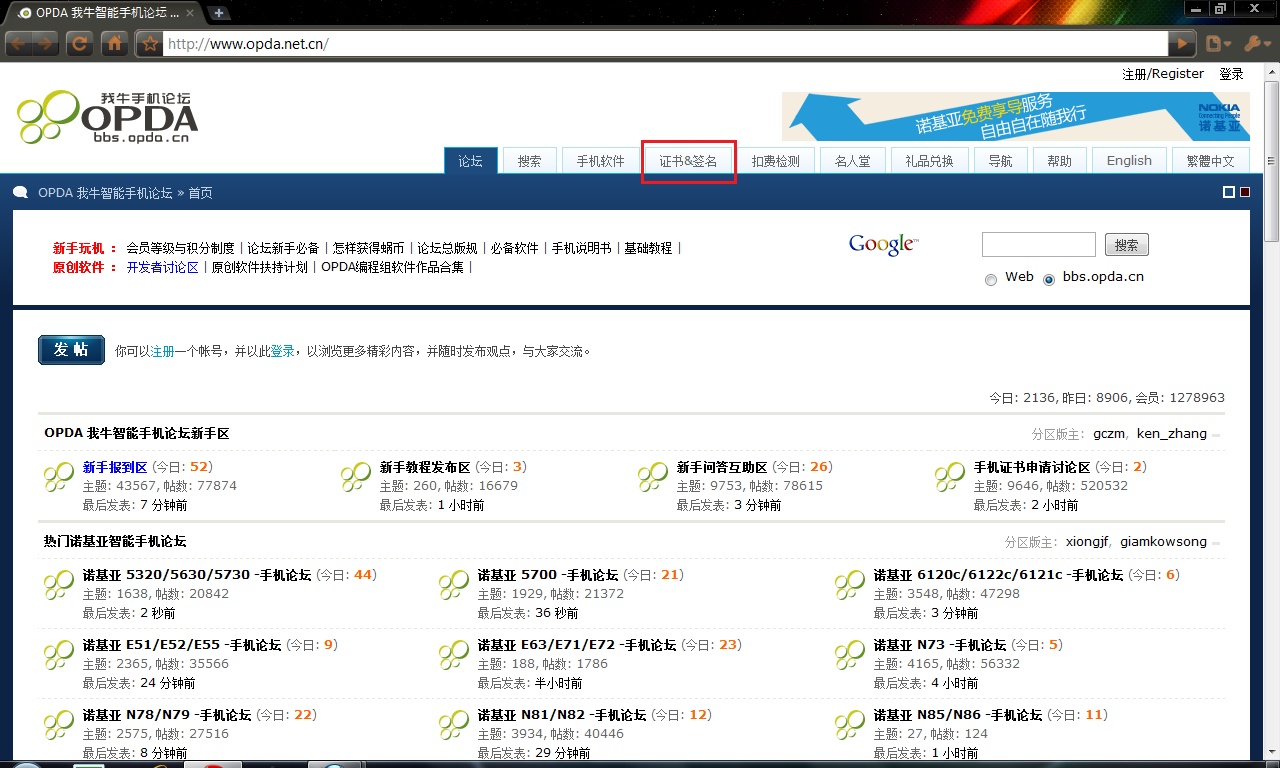1280x768 pixels.
Task: Open the 基础教程 link
Action: point(648,248)
